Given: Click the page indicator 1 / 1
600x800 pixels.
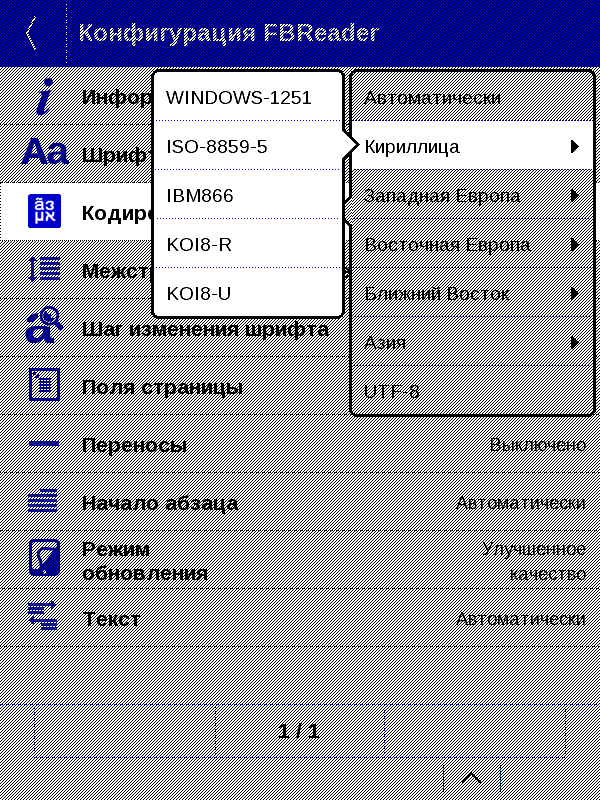Looking at the screenshot, I should pos(299,731).
